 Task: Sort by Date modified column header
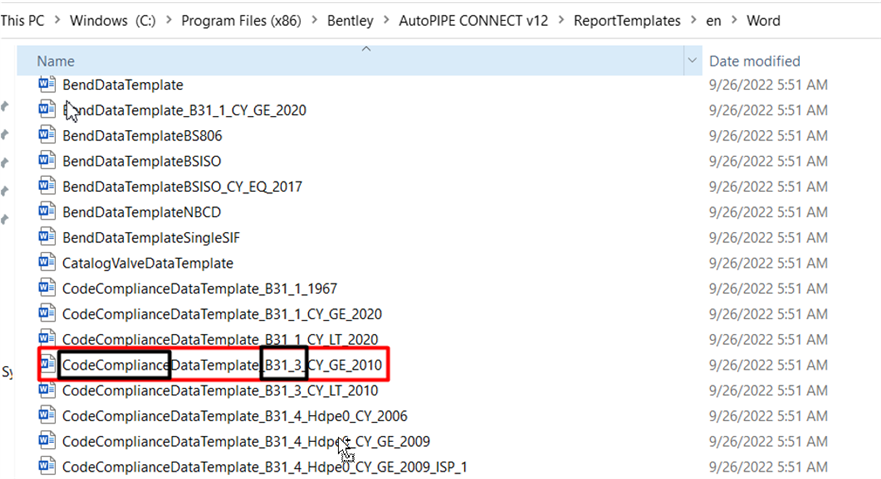755,61
